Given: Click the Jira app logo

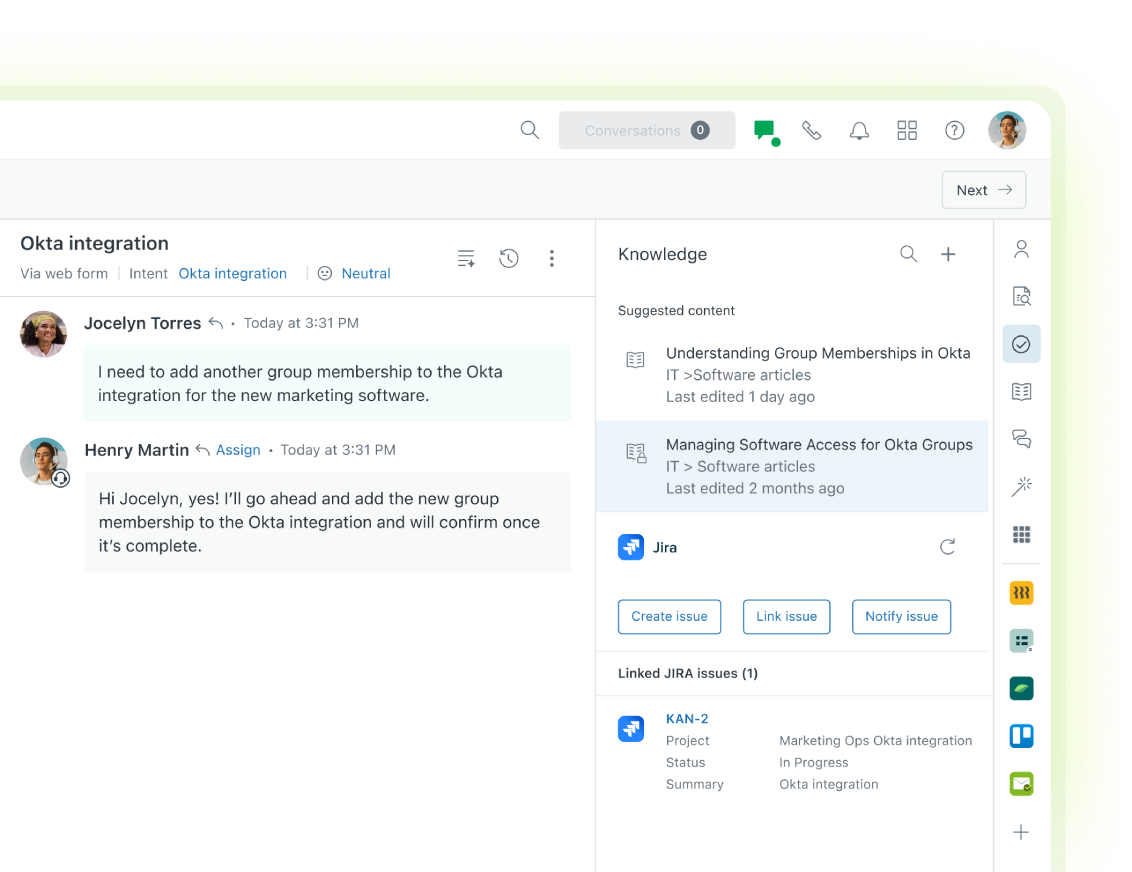Looking at the screenshot, I should click(x=631, y=547).
